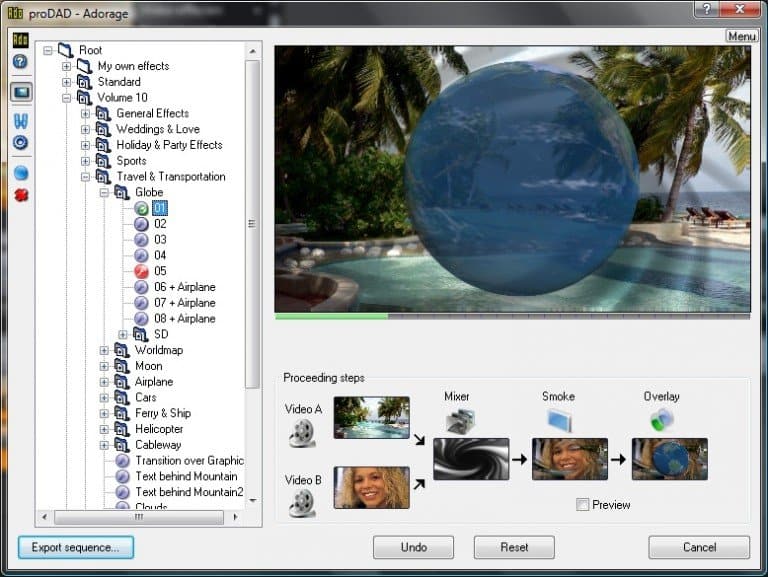This screenshot has height=577, width=768.
Task: Click the title bar help button
Action: [x=707, y=9]
